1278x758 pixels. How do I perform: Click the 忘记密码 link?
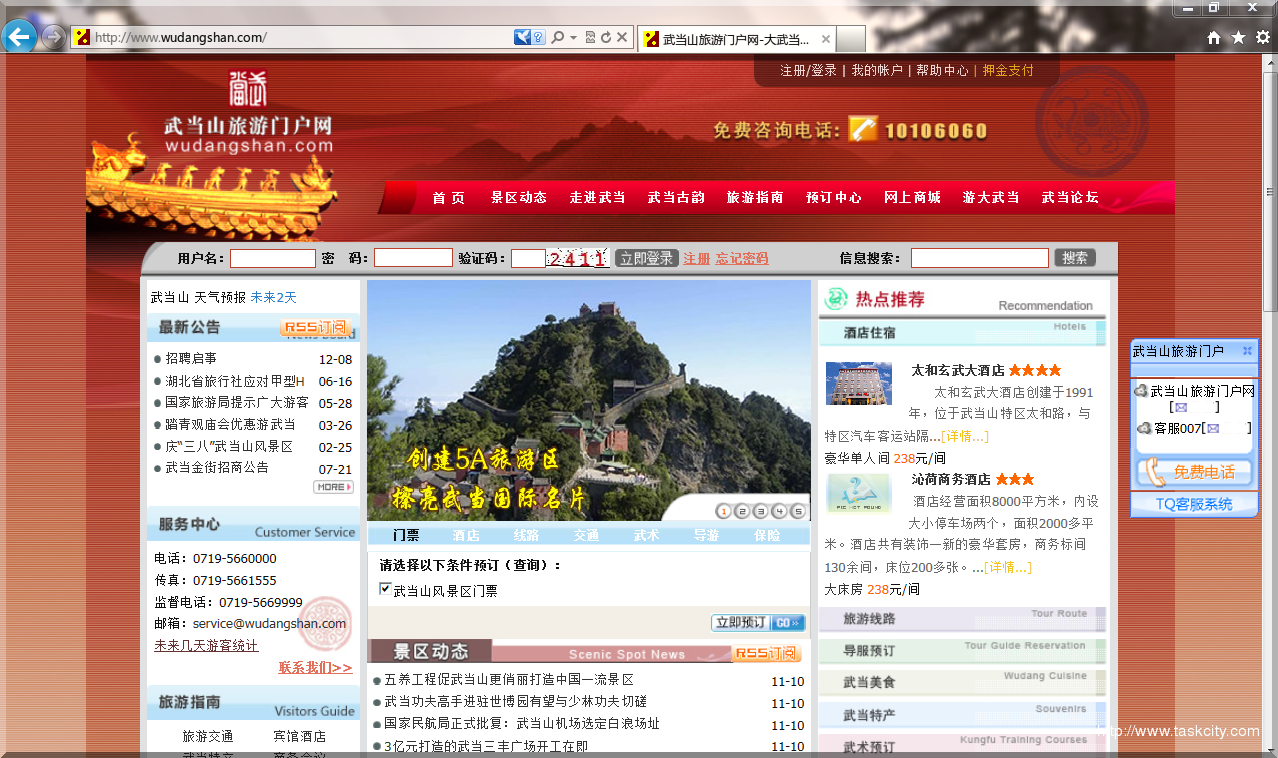tap(742, 259)
